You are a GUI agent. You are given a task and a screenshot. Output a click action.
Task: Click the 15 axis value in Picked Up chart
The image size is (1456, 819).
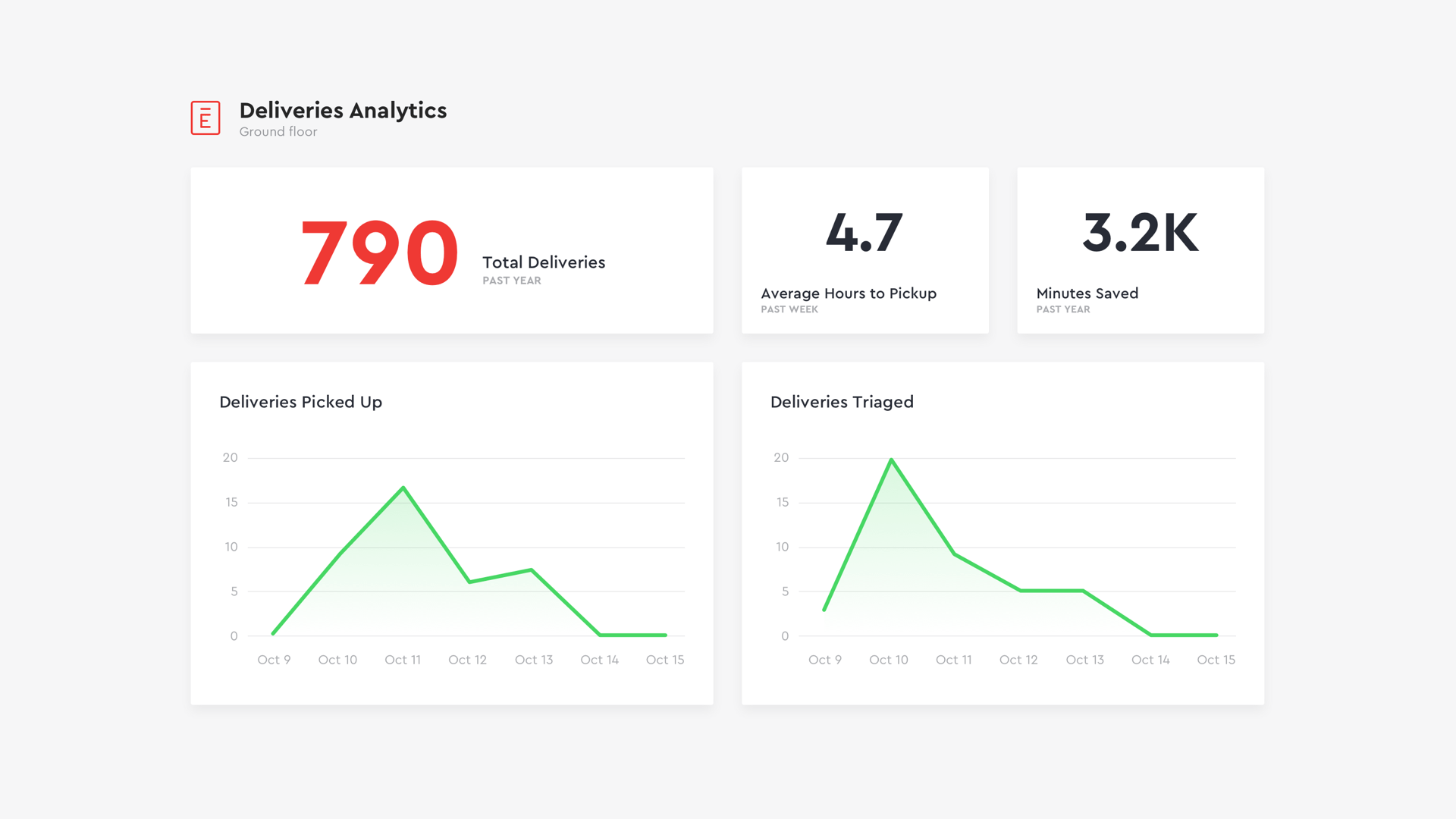[x=231, y=502]
